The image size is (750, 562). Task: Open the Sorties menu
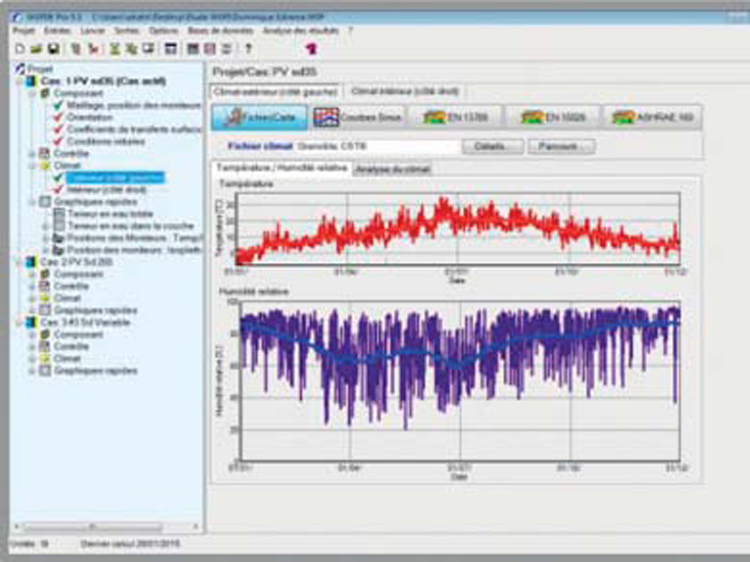point(126,31)
